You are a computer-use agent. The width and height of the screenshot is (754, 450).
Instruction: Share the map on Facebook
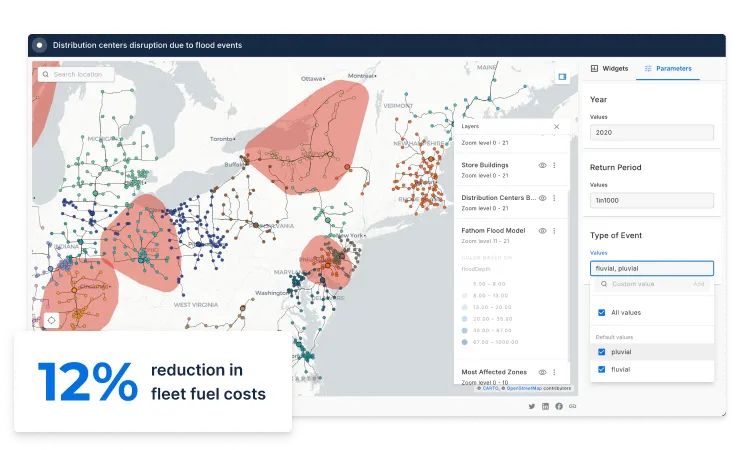(x=559, y=406)
